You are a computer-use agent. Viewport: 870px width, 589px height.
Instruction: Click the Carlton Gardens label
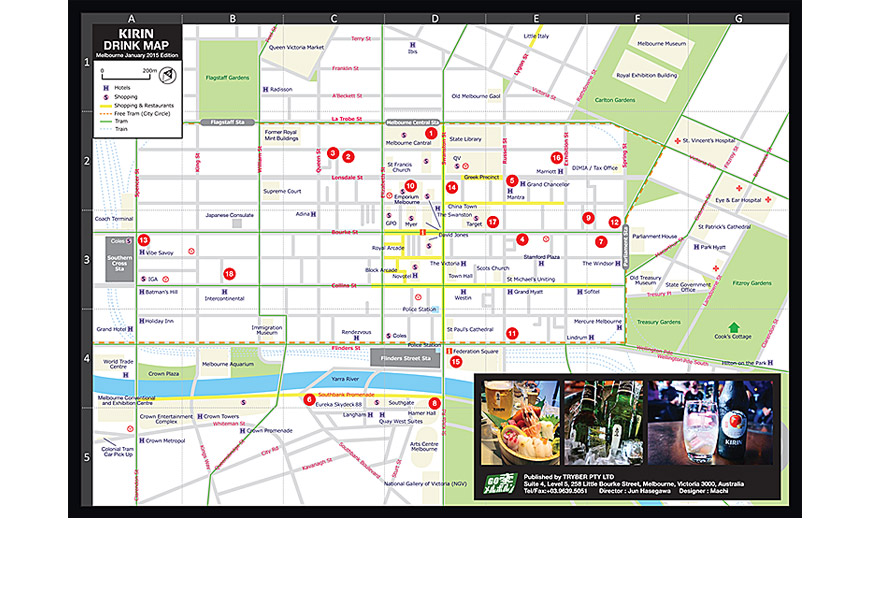click(x=615, y=100)
